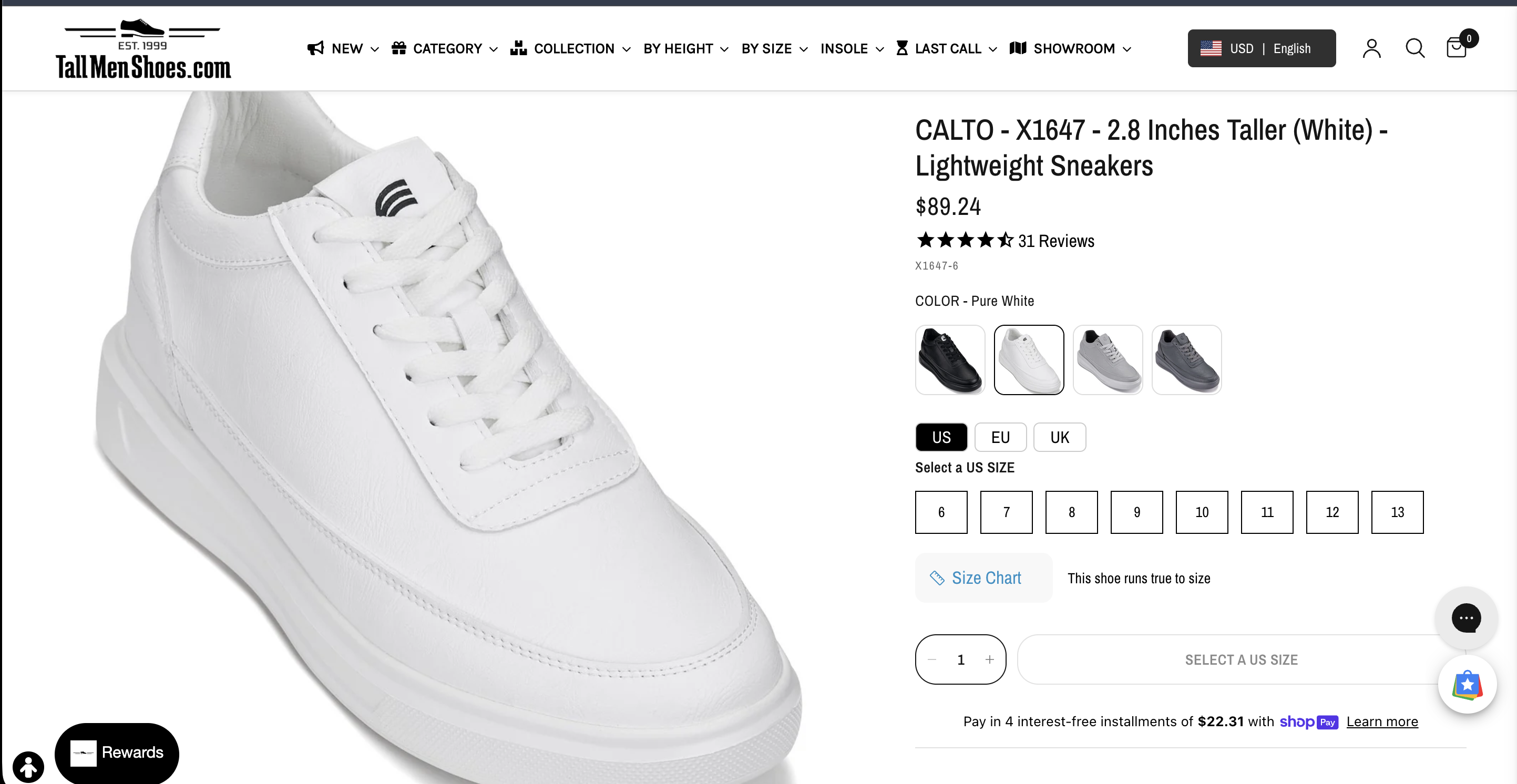Click the accessibility icon
The image size is (1517, 784).
(x=28, y=766)
